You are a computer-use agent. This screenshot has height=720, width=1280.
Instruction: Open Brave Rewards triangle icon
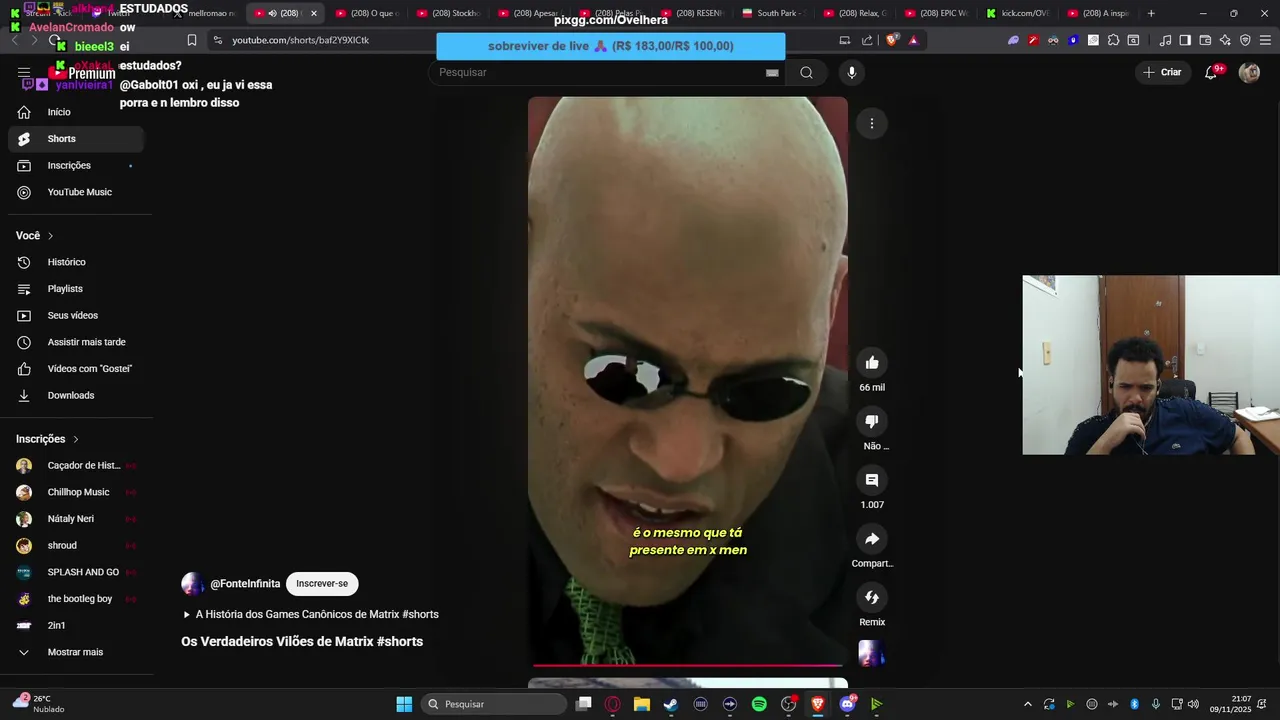(913, 40)
